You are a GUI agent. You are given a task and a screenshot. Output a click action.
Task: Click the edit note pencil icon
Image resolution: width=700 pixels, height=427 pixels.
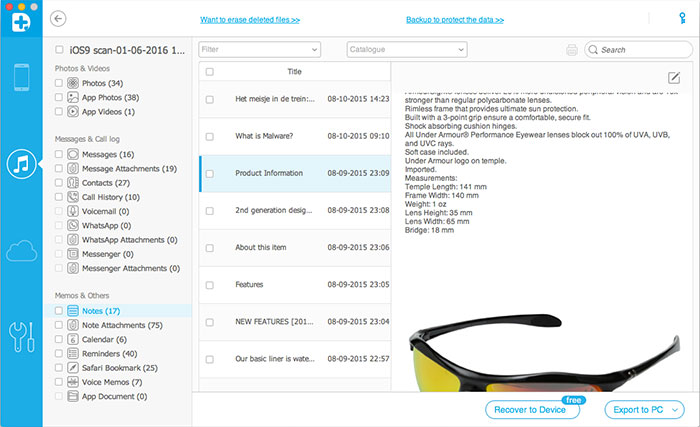[x=674, y=78]
